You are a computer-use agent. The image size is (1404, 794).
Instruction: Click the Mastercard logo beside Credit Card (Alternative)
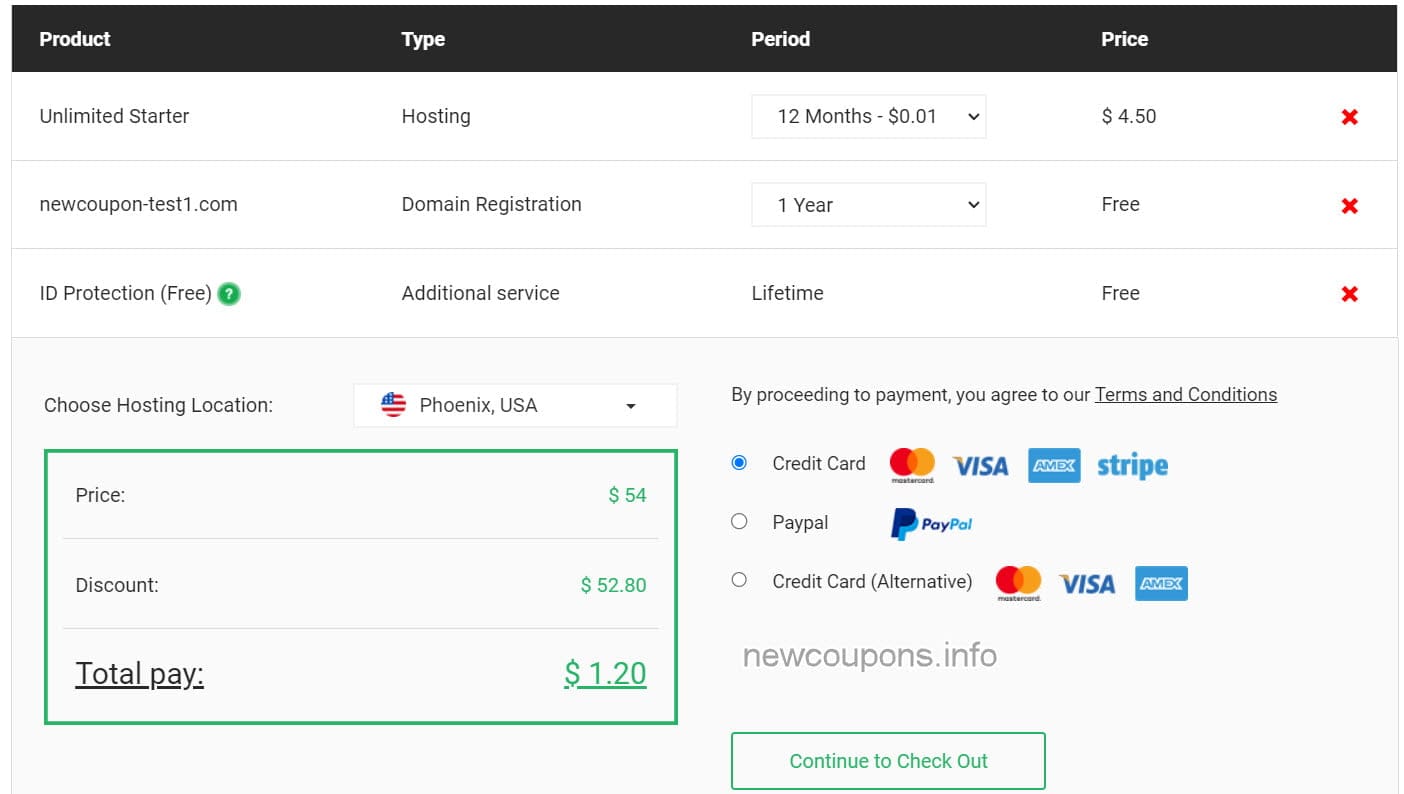1017,581
